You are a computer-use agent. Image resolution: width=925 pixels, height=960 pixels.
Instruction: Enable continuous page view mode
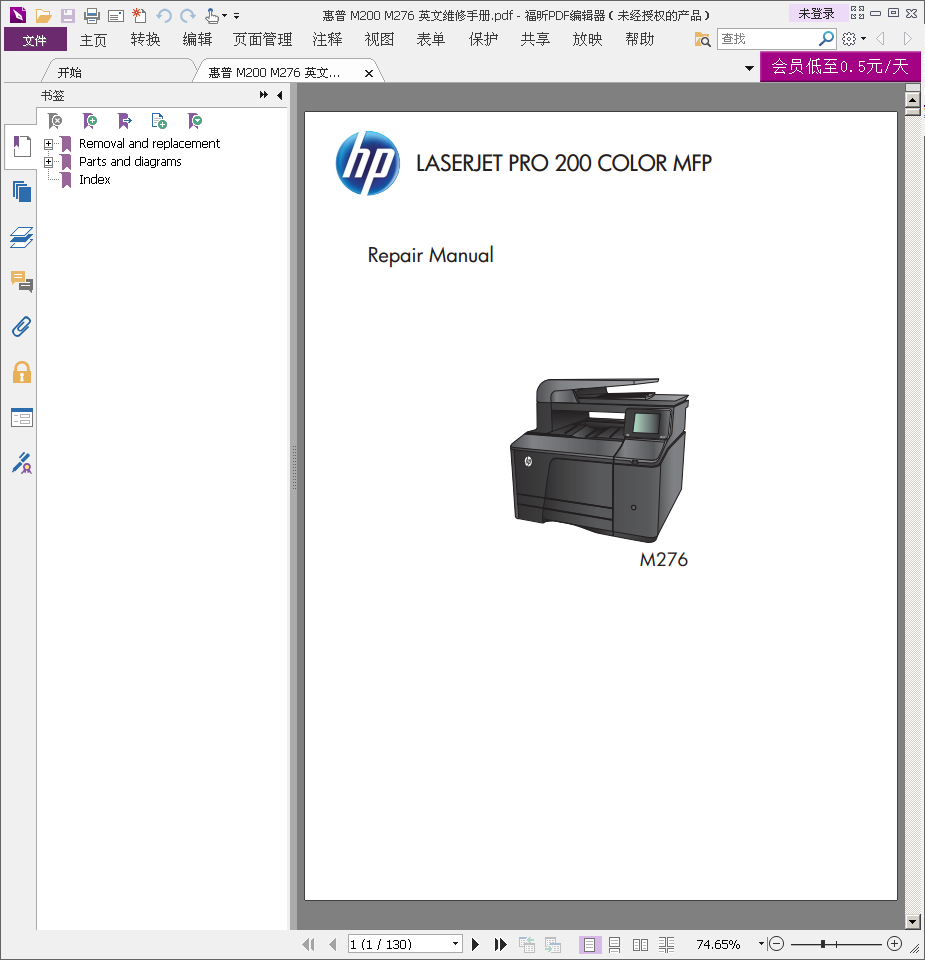coord(615,945)
